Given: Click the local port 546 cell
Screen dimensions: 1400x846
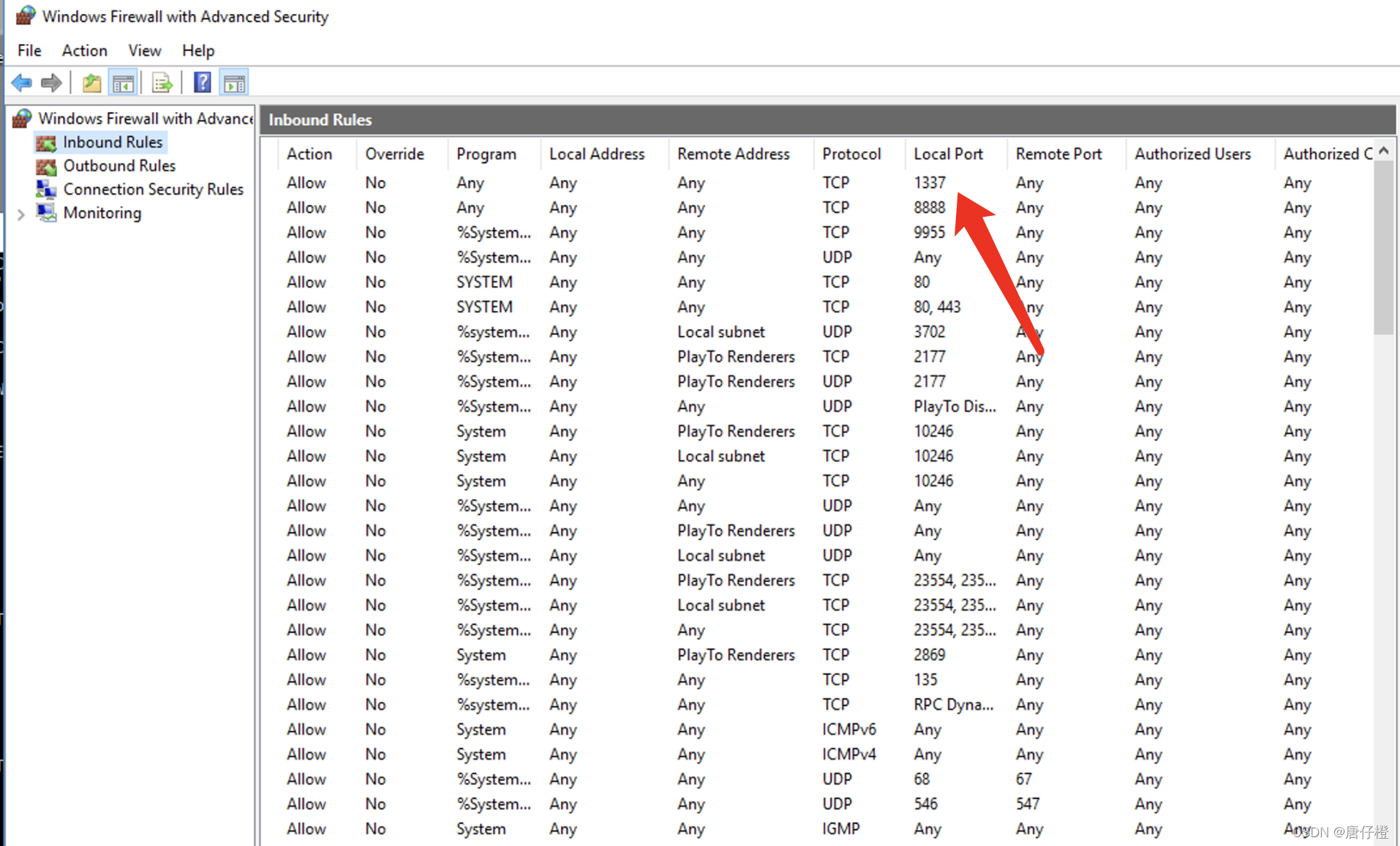Looking at the screenshot, I should pos(925,804).
